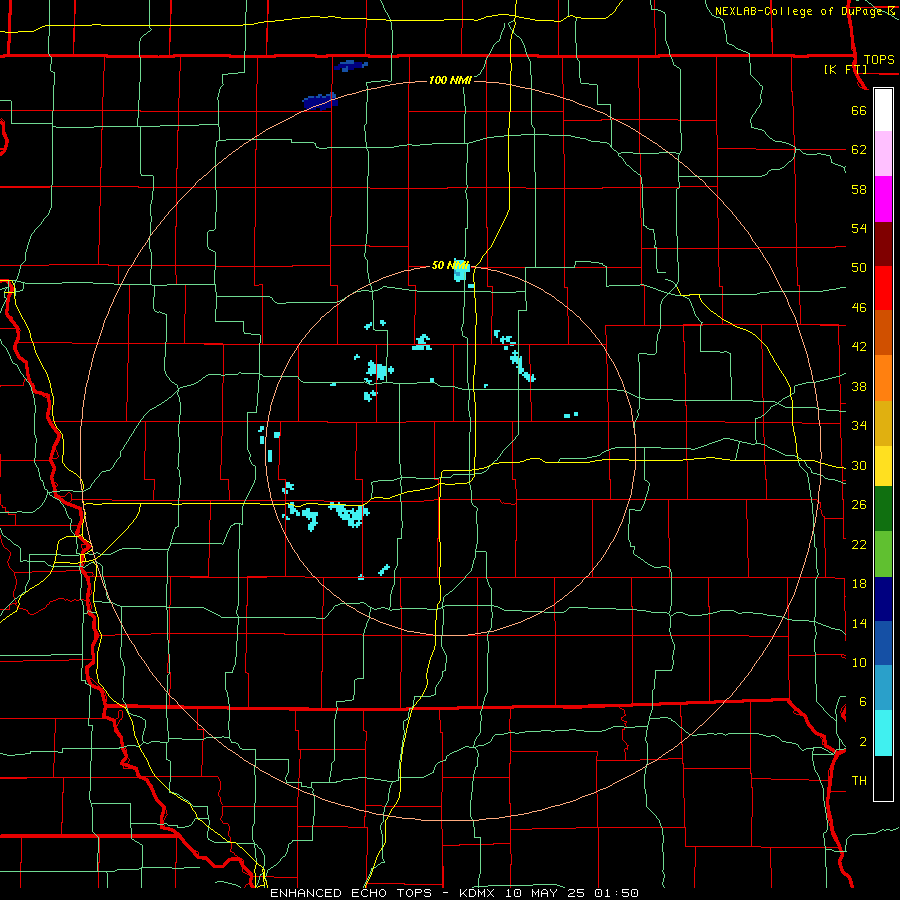900x900 pixels.
Task: Select the 54 legend value
Action: 859,228
